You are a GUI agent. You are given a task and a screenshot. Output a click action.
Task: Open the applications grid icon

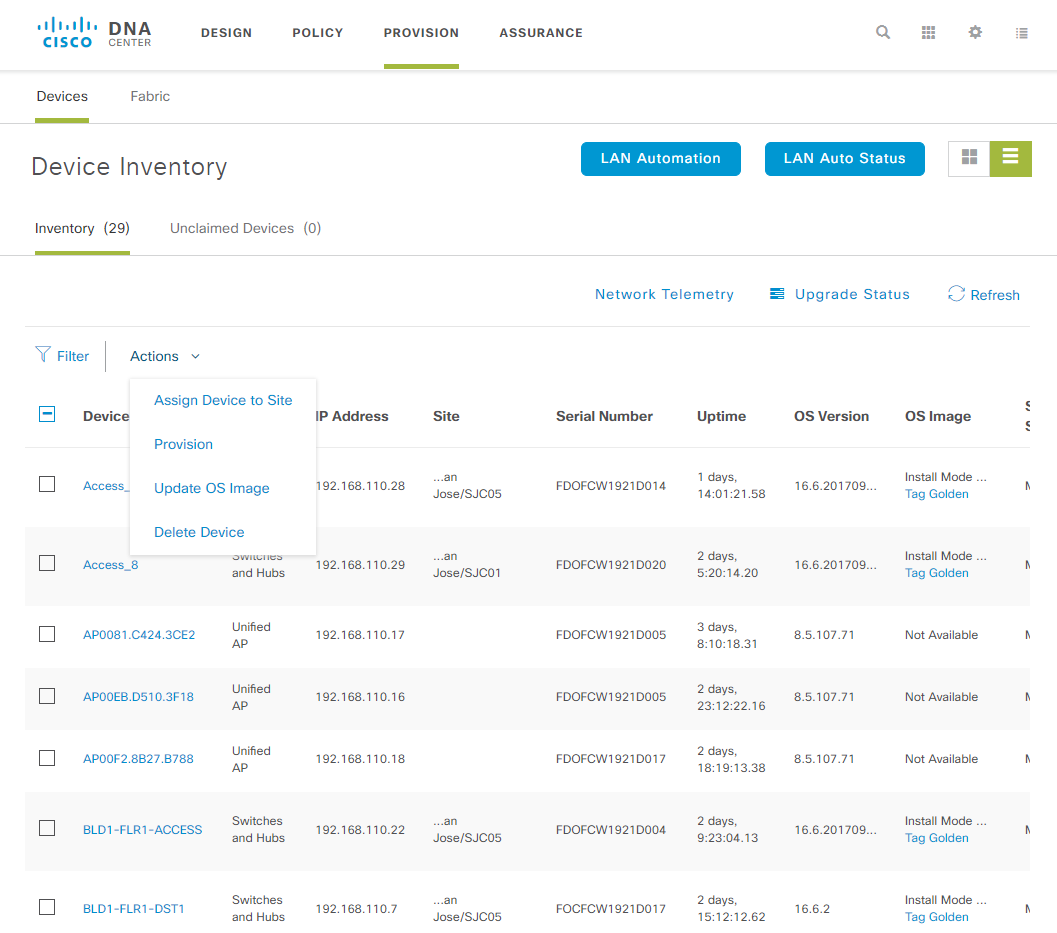(928, 32)
